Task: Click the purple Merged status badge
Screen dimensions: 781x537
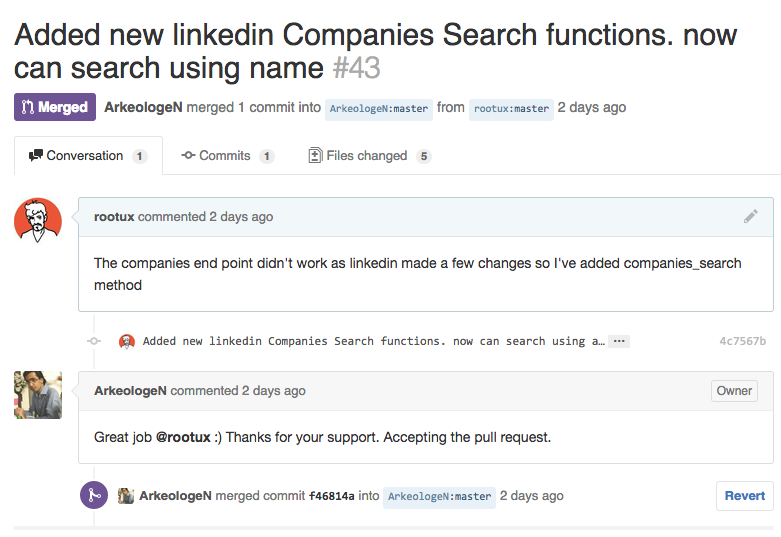Action: tap(55, 107)
